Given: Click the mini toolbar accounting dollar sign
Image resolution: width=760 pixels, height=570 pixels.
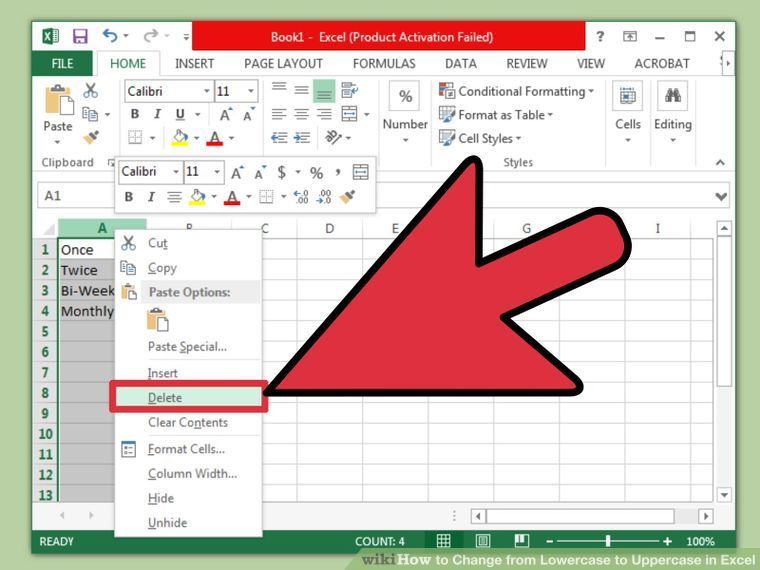Looking at the screenshot, I should coord(282,172).
